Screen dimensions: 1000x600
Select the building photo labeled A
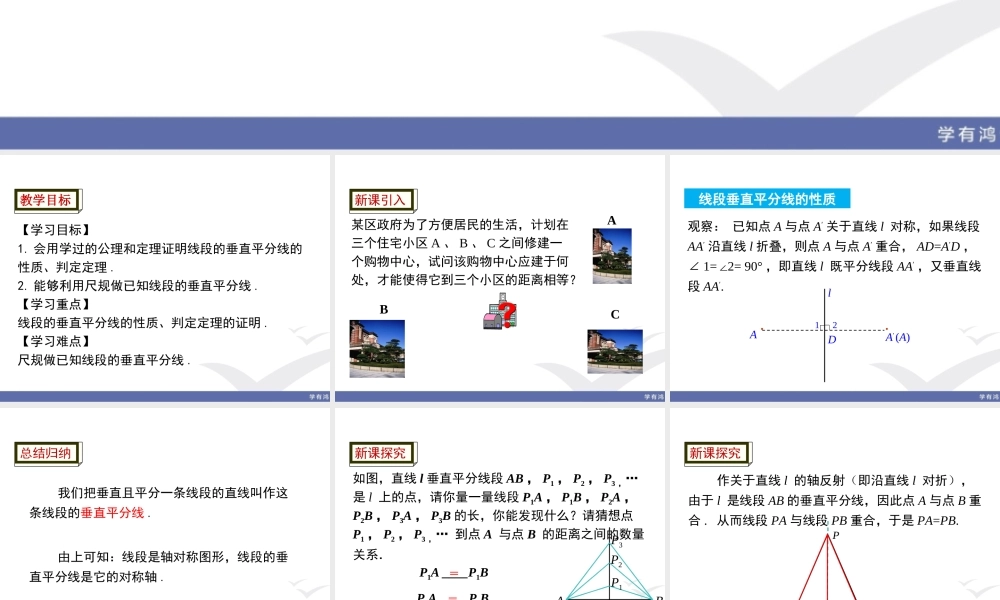611,255
